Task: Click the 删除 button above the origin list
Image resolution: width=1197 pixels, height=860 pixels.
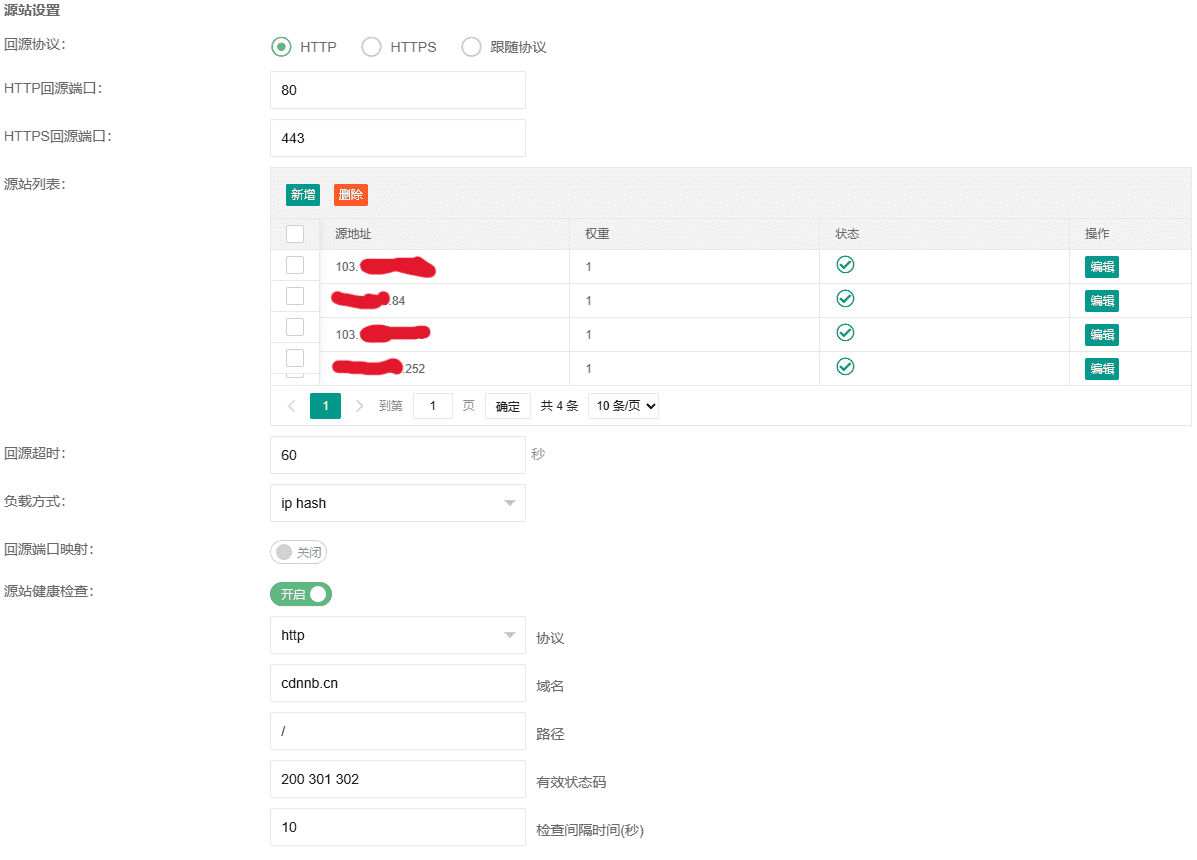Action: point(350,194)
